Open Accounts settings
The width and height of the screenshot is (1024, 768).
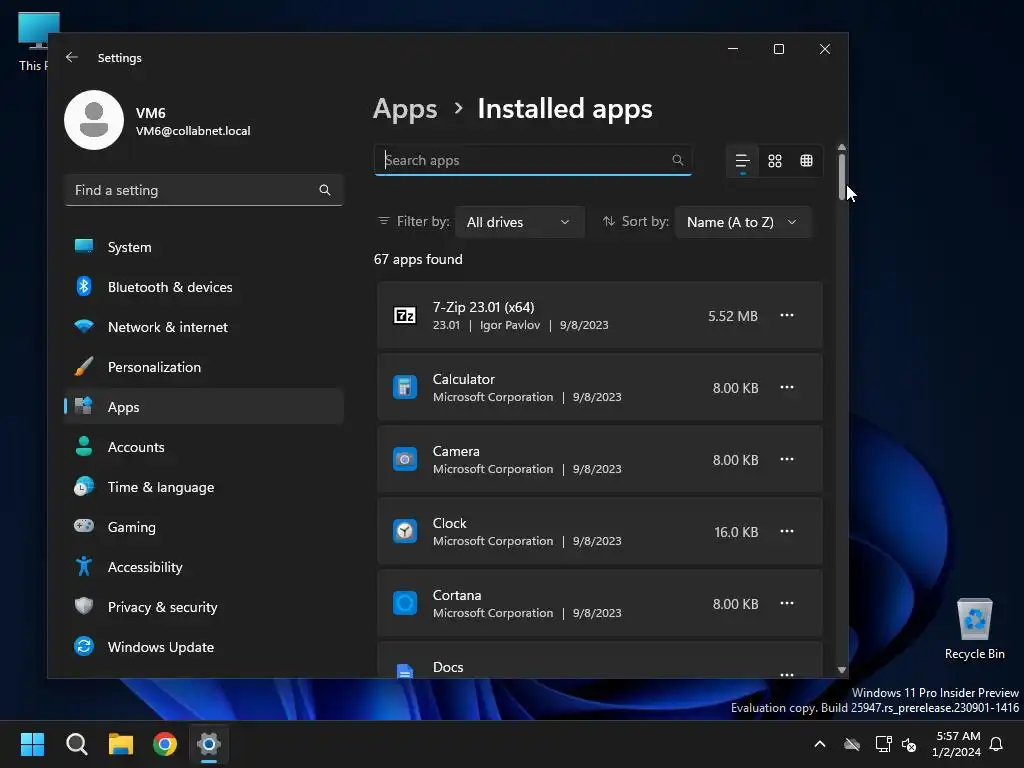[x=204, y=447]
